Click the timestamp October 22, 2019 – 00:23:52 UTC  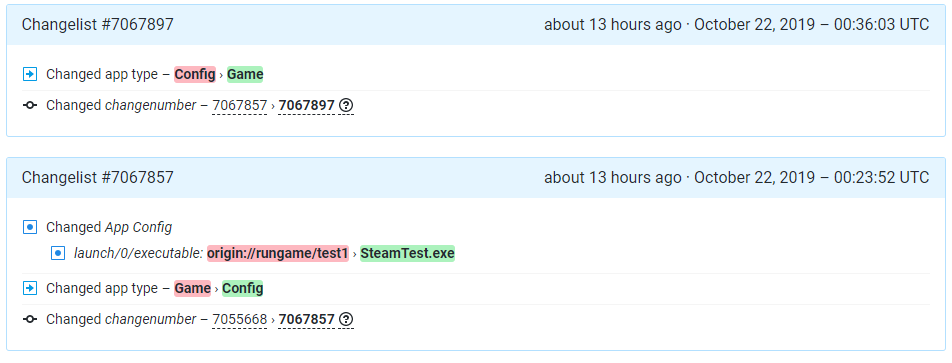pyautogui.click(x=812, y=178)
